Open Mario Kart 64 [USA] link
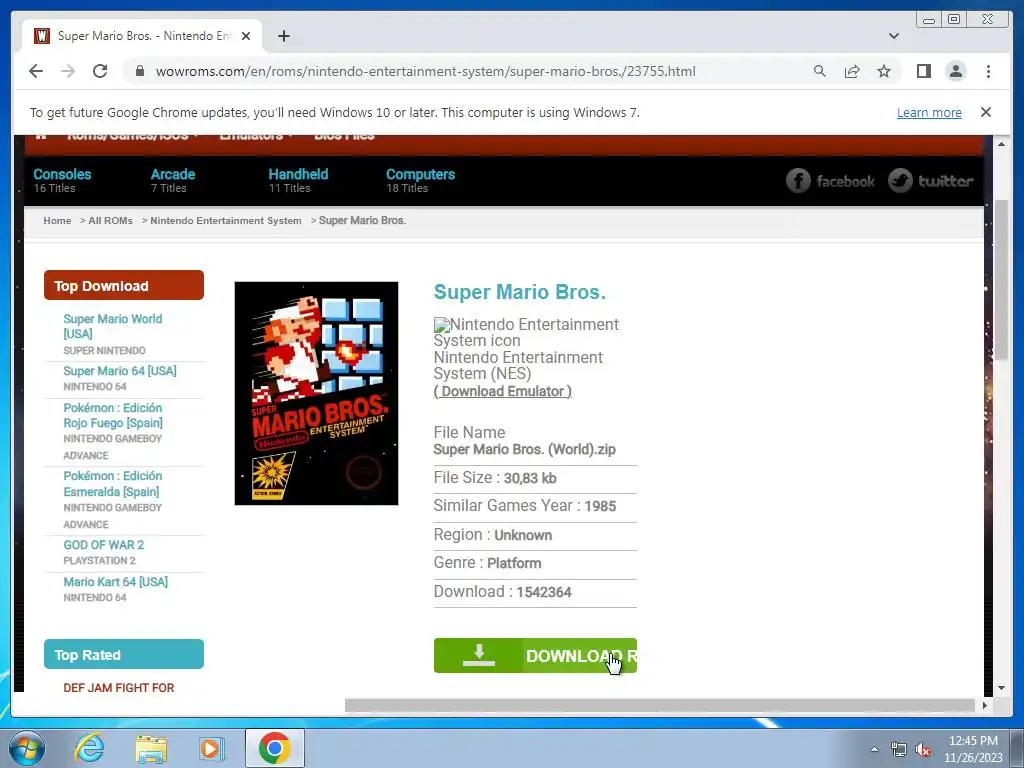This screenshot has width=1024, height=768. point(116,582)
